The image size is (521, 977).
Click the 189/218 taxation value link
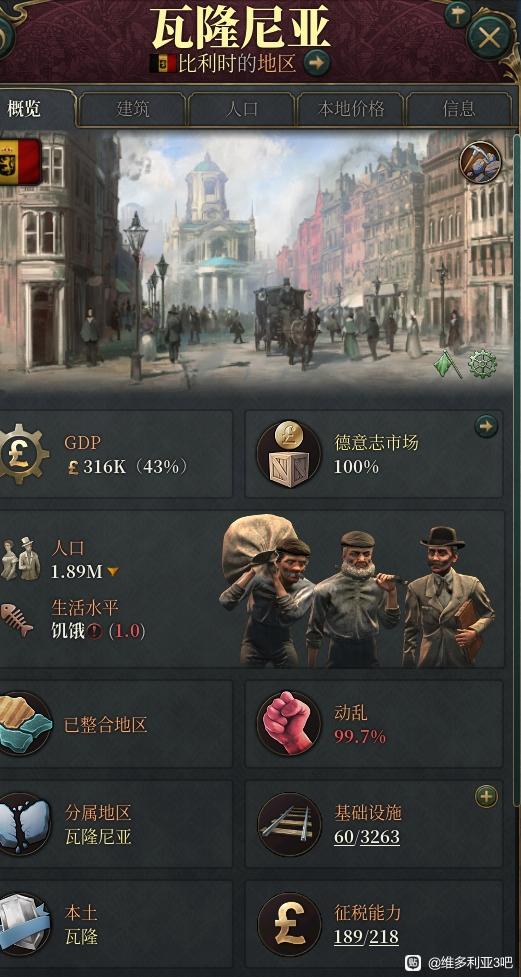tap(366, 936)
